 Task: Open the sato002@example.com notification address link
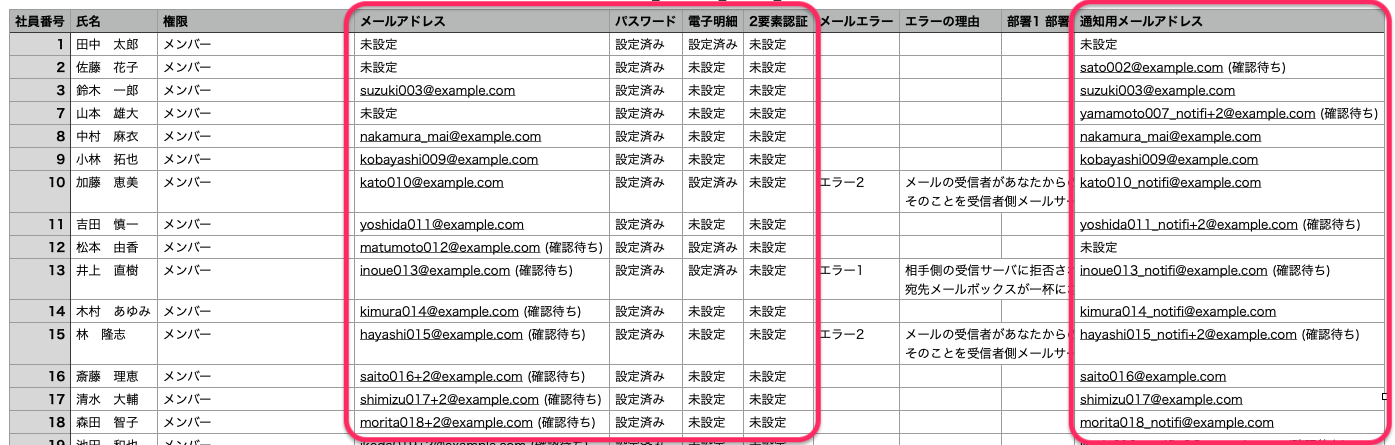point(1151,68)
